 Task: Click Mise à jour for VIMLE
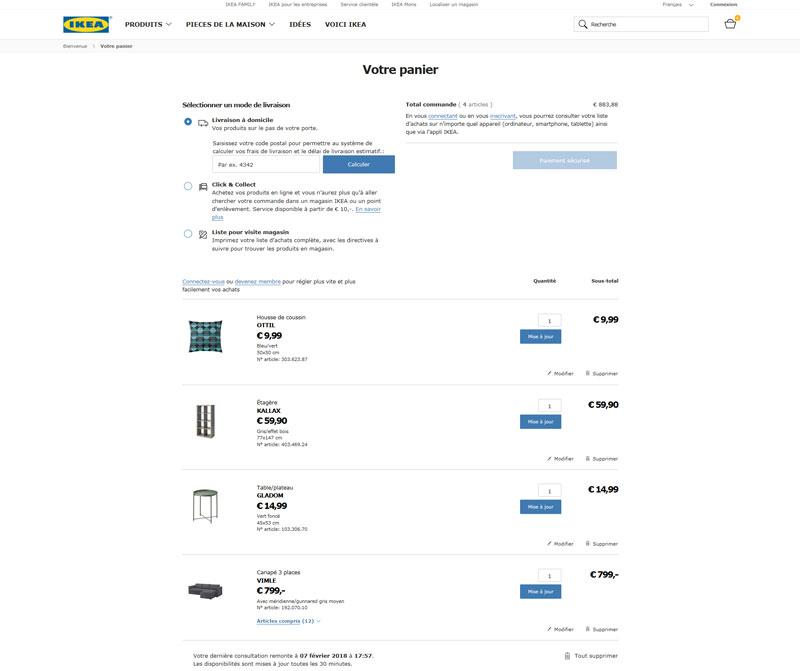click(540, 592)
